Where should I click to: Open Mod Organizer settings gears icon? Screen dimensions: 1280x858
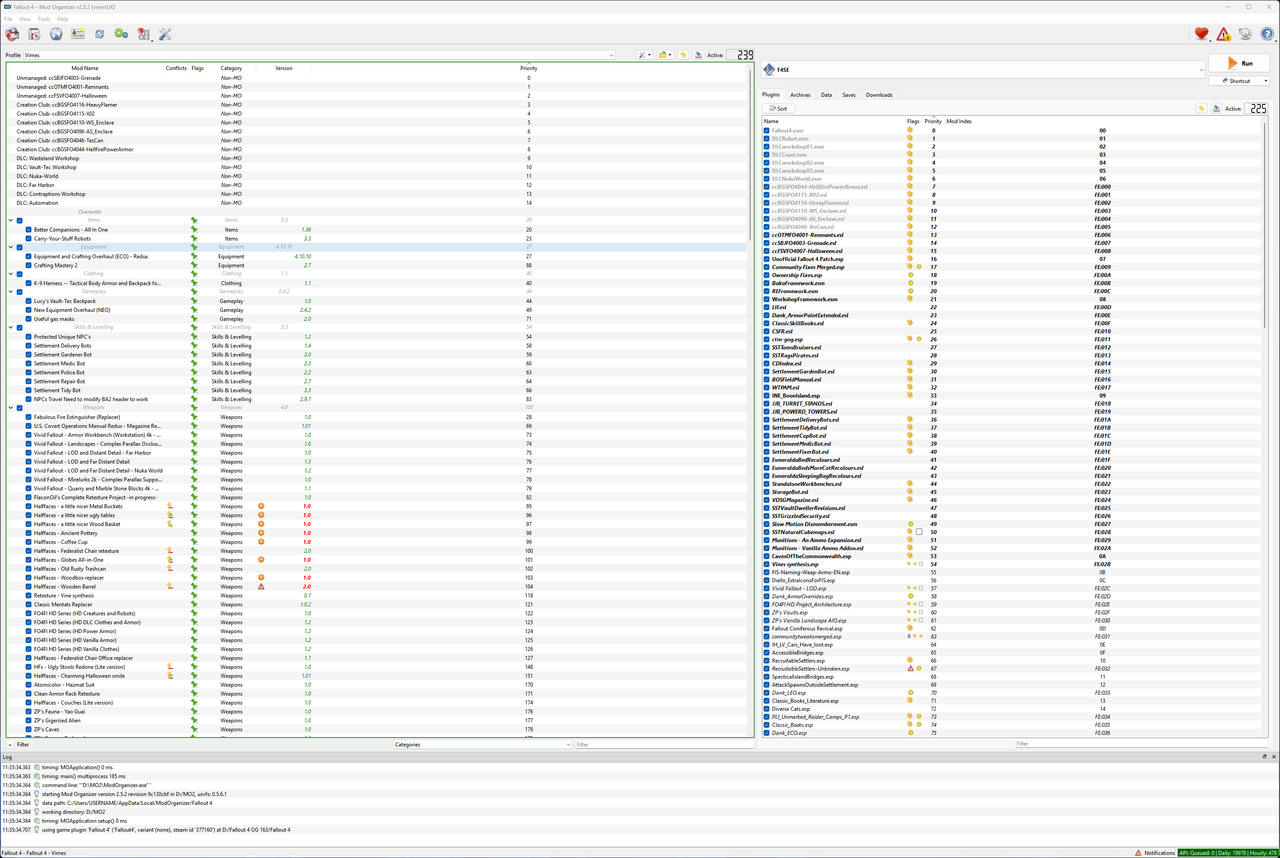click(x=121, y=33)
